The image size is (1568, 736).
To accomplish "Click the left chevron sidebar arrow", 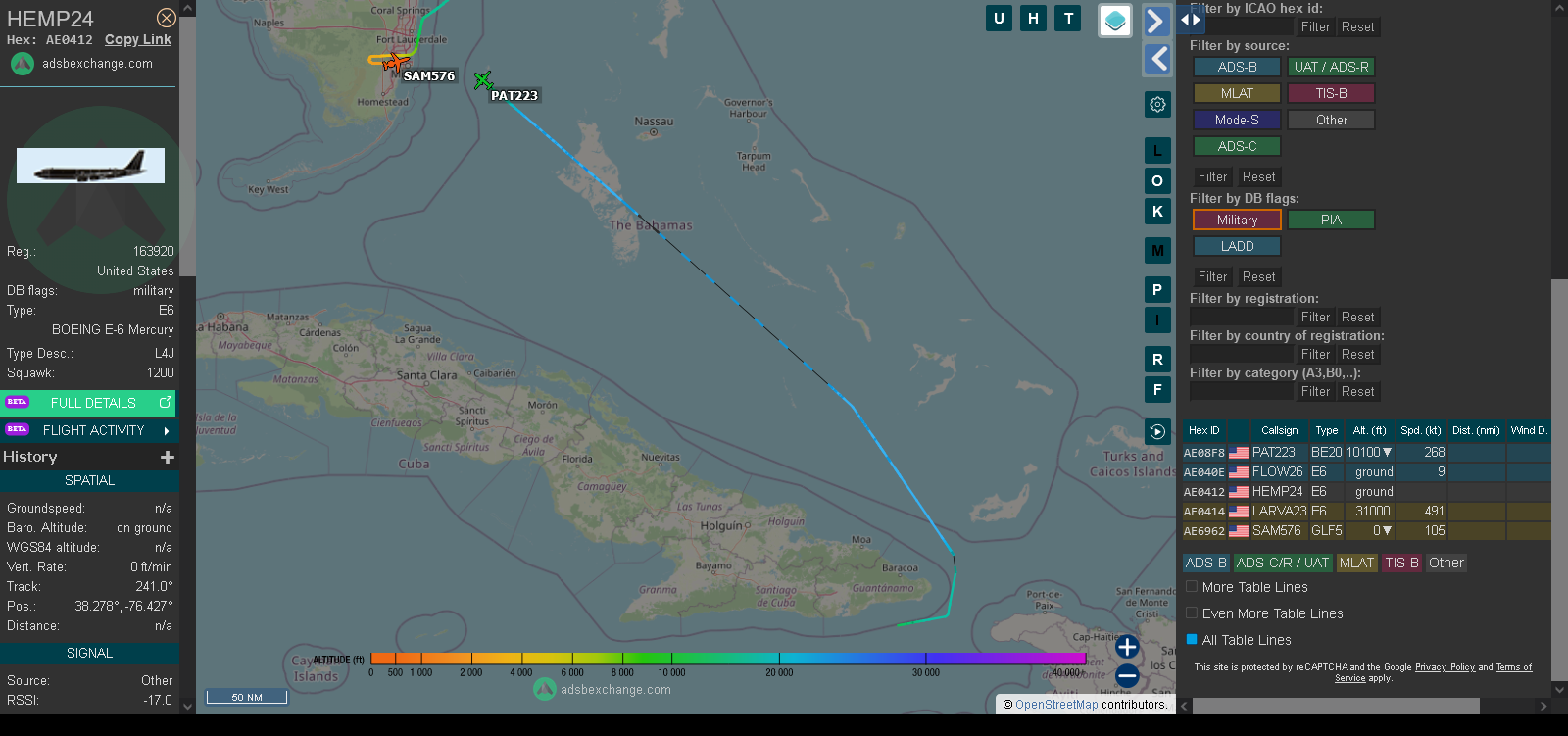I will point(1157,59).
